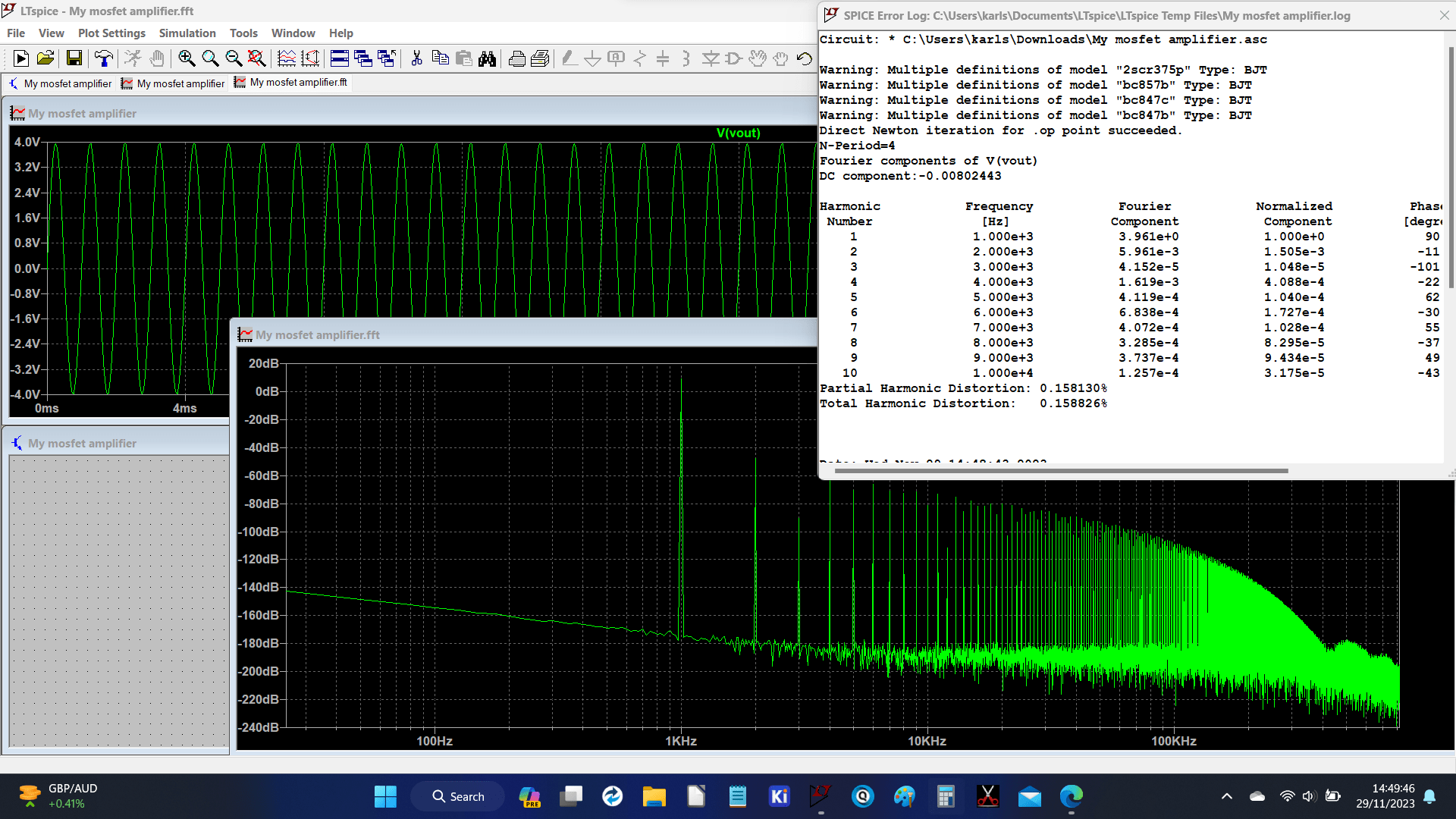Click the Draw Wire pencil icon
Image resolution: width=1456 pixels, height=819 pixels.
[x=569, y=58]
